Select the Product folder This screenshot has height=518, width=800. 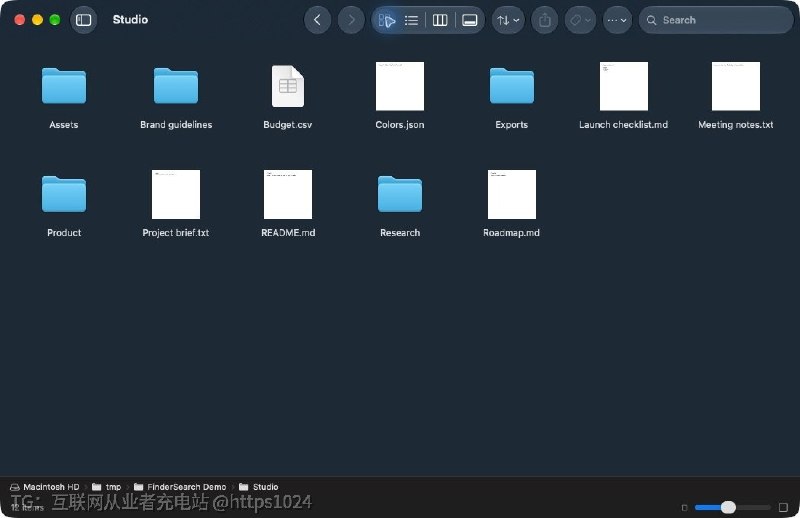(x=64, y=194)
